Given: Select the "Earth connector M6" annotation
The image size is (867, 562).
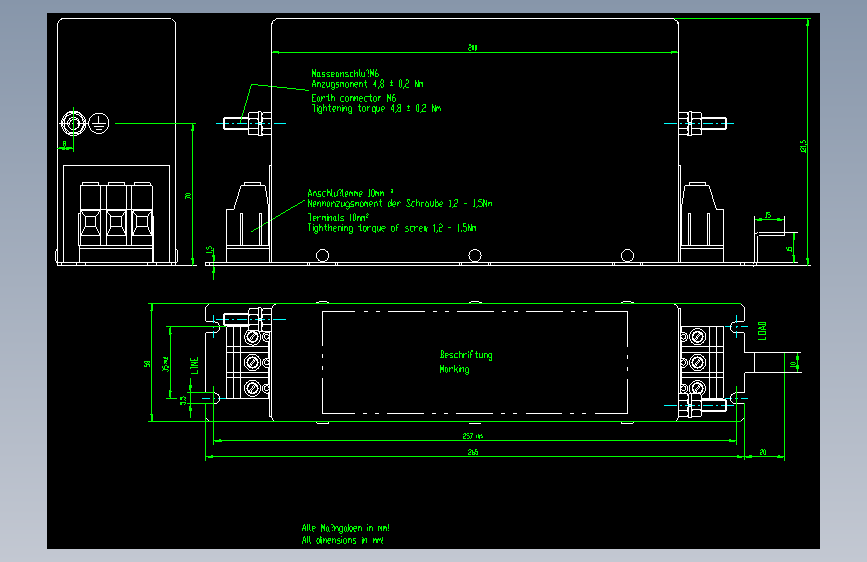Looking at the screenshot, I should (354, 98).
